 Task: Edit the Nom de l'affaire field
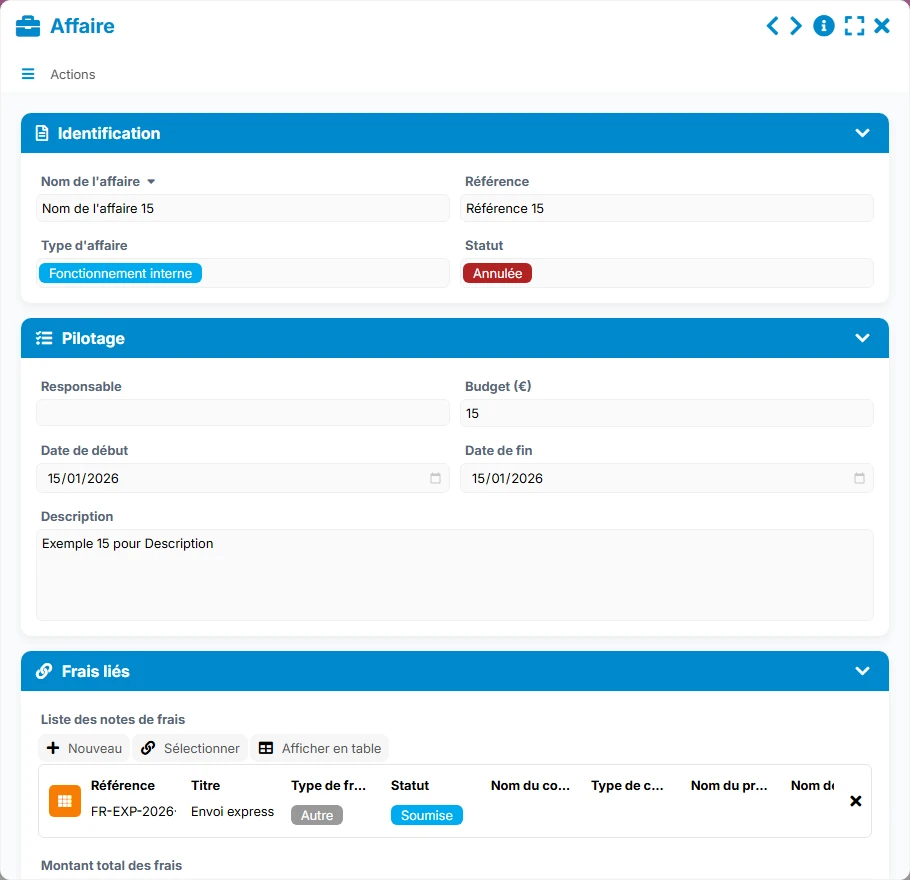tap(243, 208)
